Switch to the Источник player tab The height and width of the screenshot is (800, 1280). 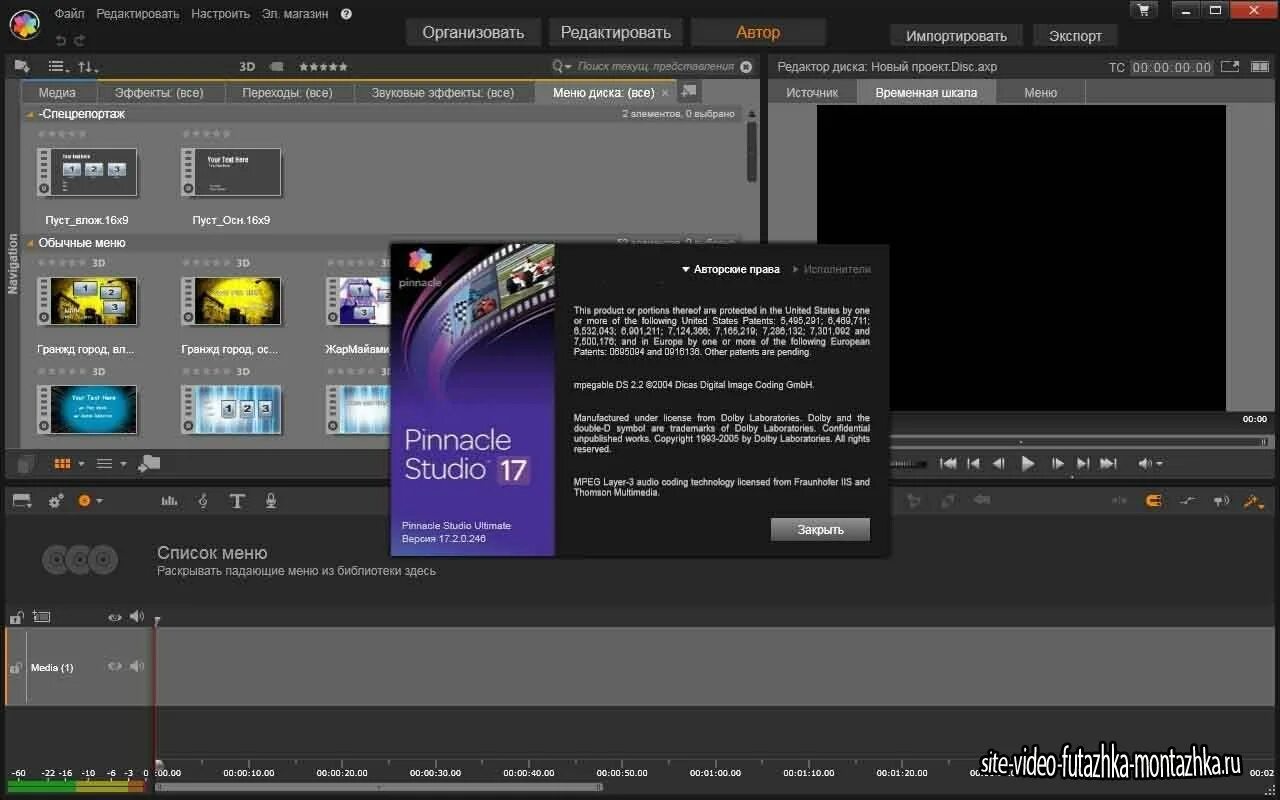pyautogui.click(x=812, y=92)
